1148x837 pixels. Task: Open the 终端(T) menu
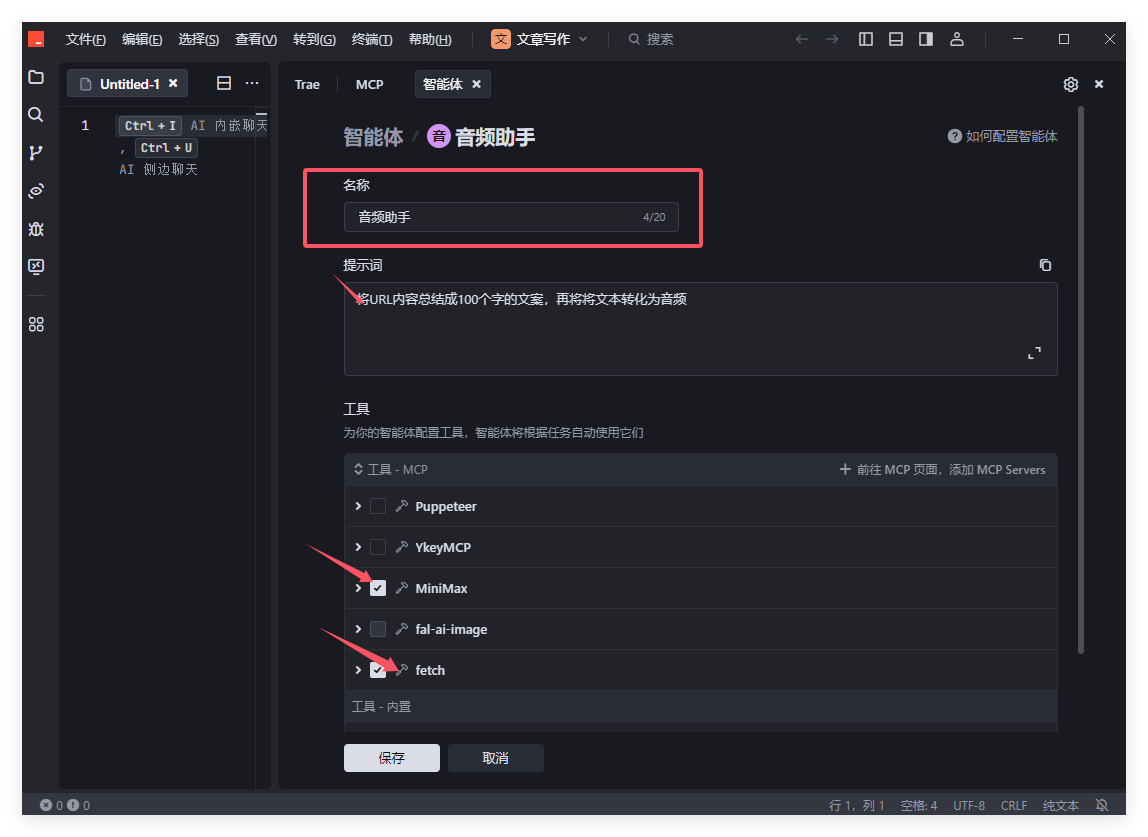pos(372,39)
